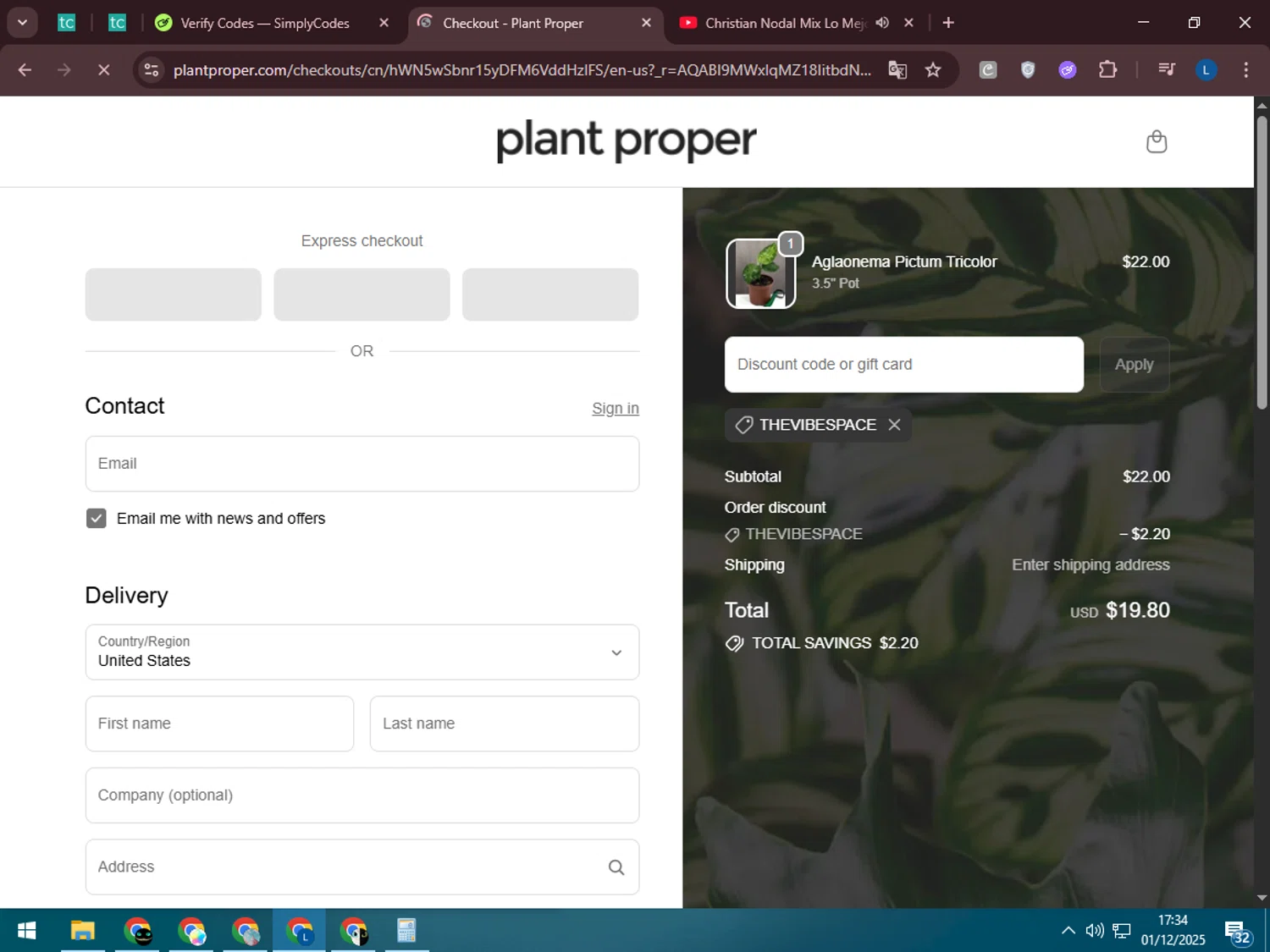Screen dimensions: 1270x952
Task: Click the address search magnifier icon
Action: 616,867
